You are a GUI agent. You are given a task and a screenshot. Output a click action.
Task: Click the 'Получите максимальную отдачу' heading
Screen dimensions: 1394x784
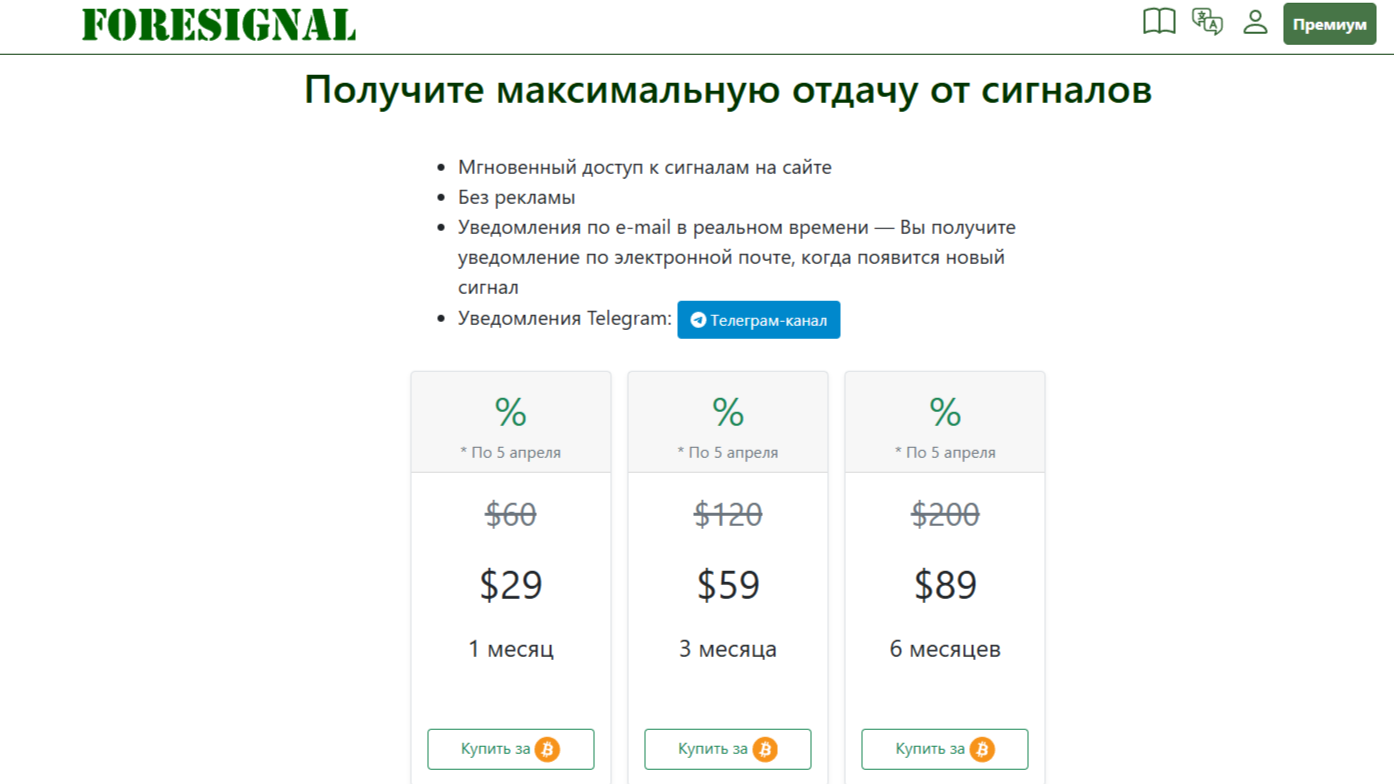click(x=728, y=90)
